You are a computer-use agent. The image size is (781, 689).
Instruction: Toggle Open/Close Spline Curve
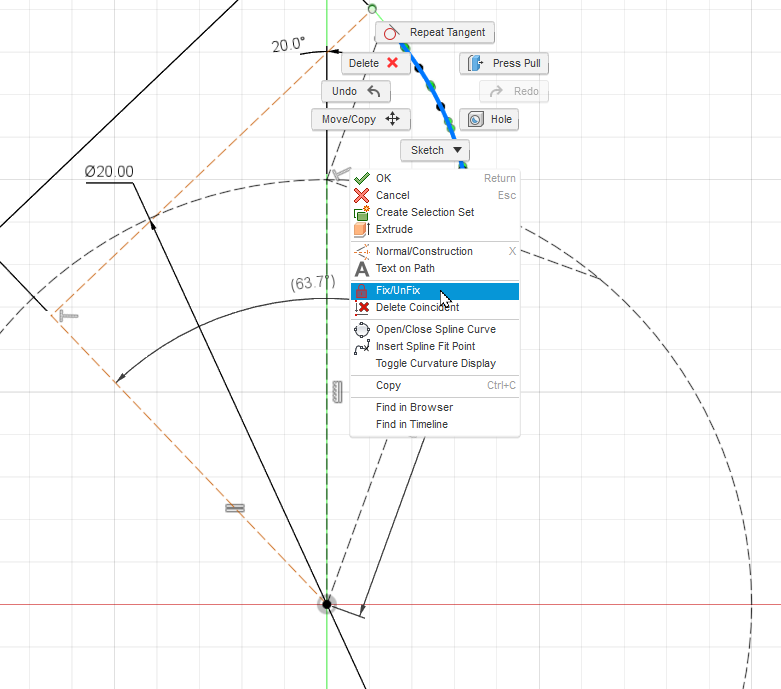coord(435,329)
